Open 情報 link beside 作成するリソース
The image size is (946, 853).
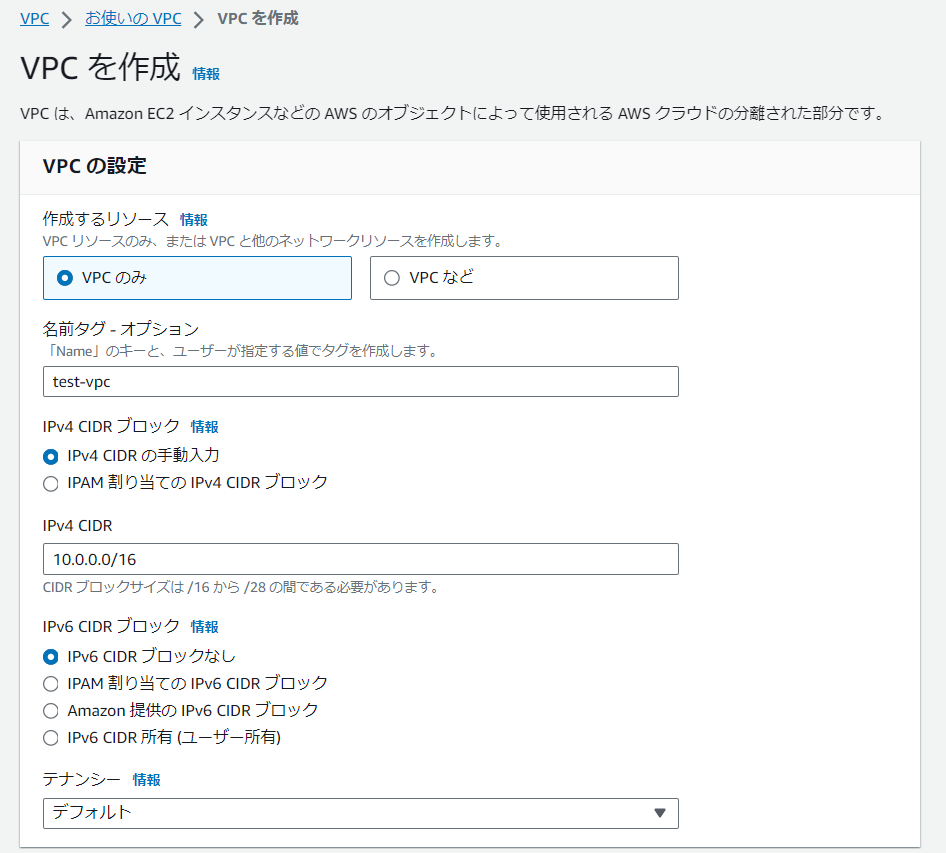pyautogui.click(x=194, y=219)
